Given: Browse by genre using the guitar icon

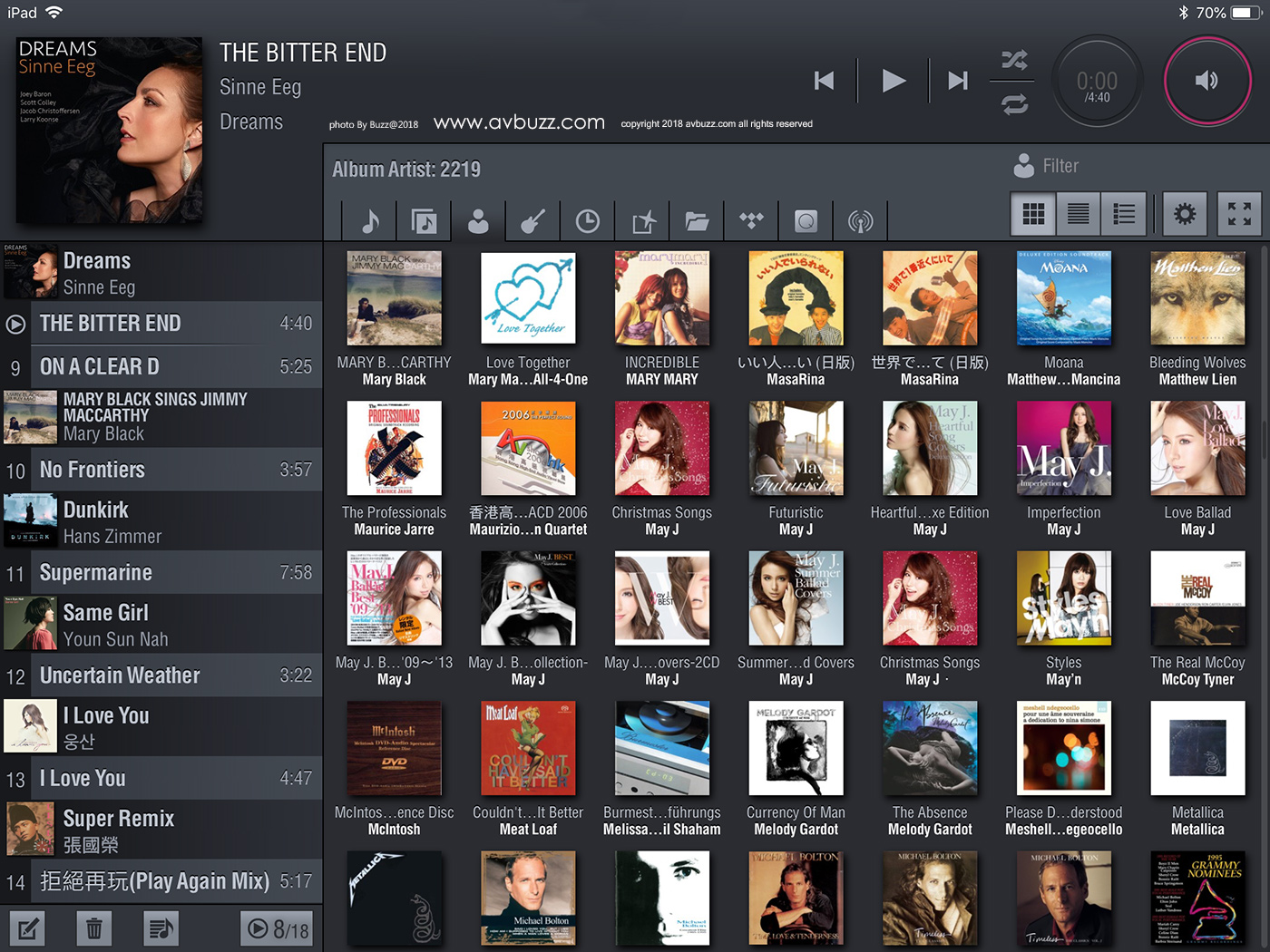Looking at the screenshot, I should pyautogui.click(x=532, y=220).
